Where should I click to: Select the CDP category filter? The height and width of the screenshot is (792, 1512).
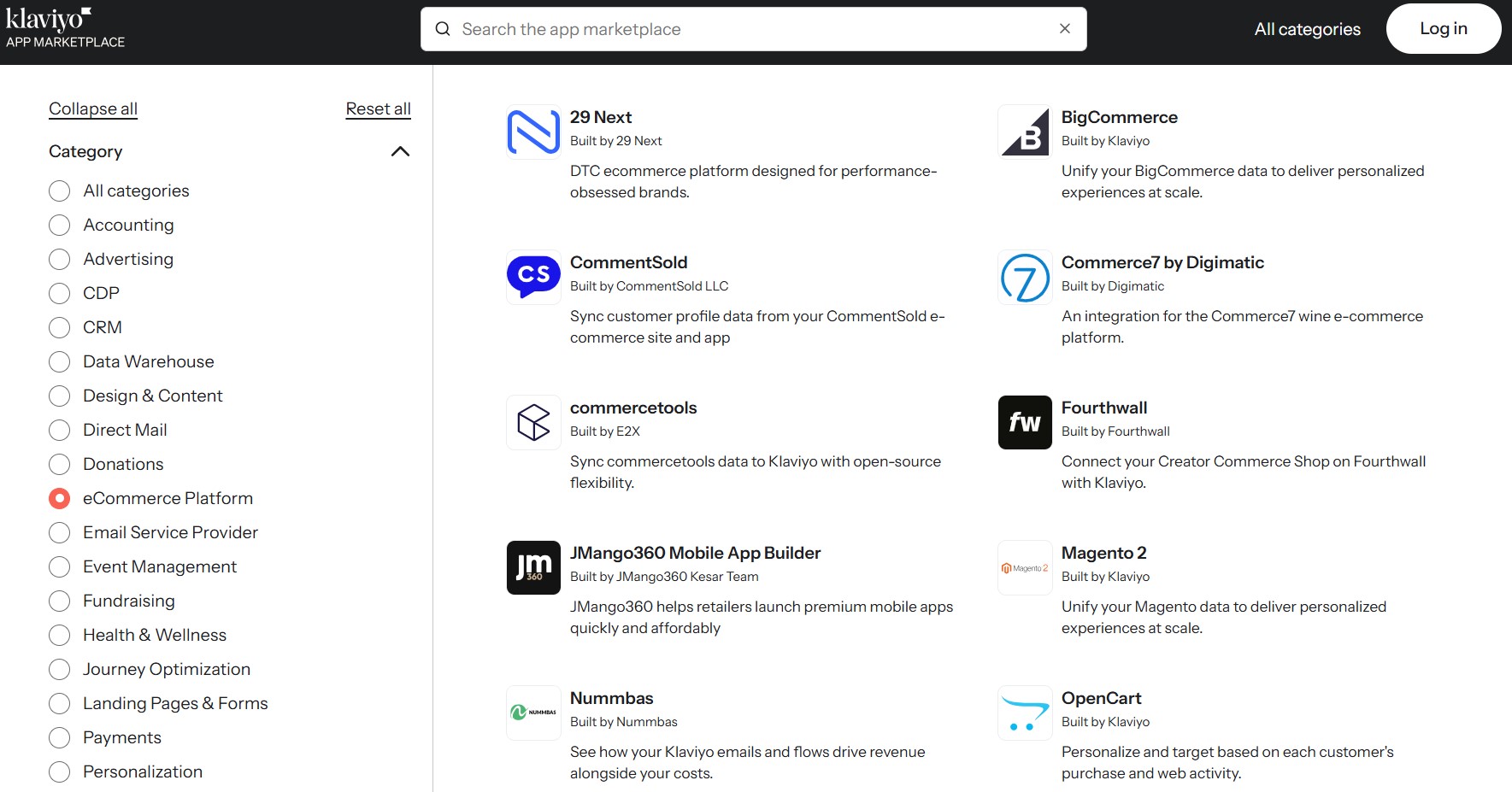(59, 293)
